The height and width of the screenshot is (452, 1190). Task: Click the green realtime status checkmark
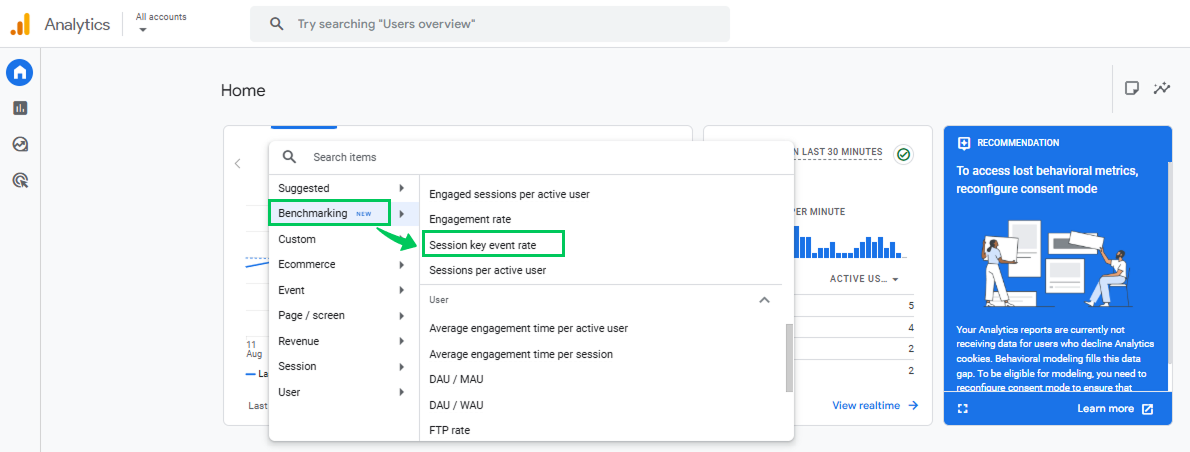pos(903,154)
